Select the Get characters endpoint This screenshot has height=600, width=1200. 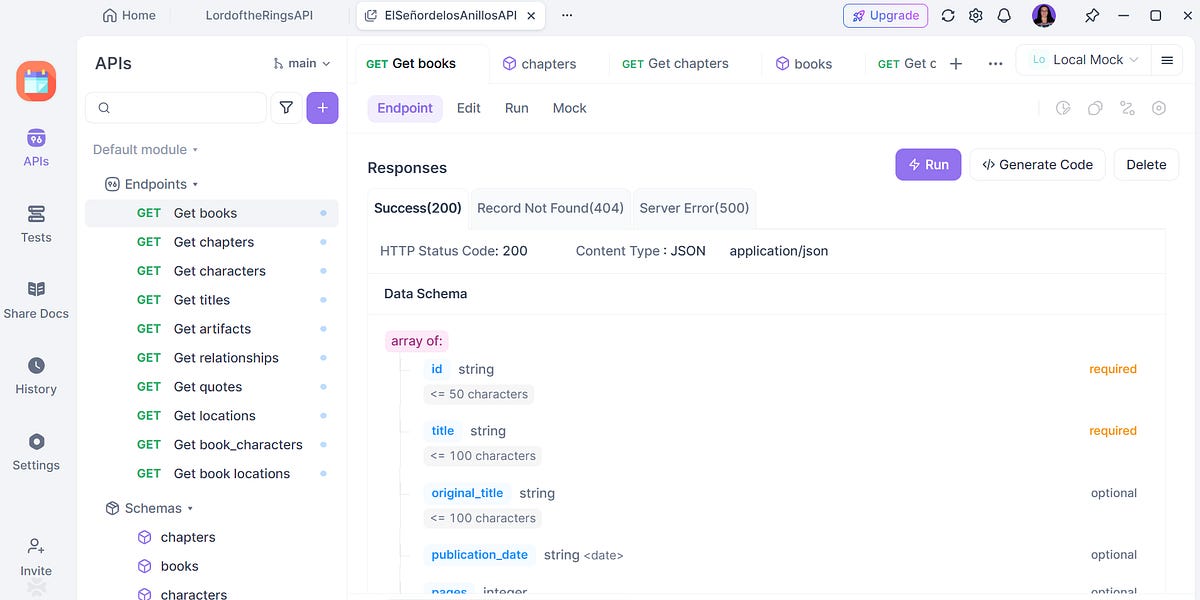click(x=212, y=271)
